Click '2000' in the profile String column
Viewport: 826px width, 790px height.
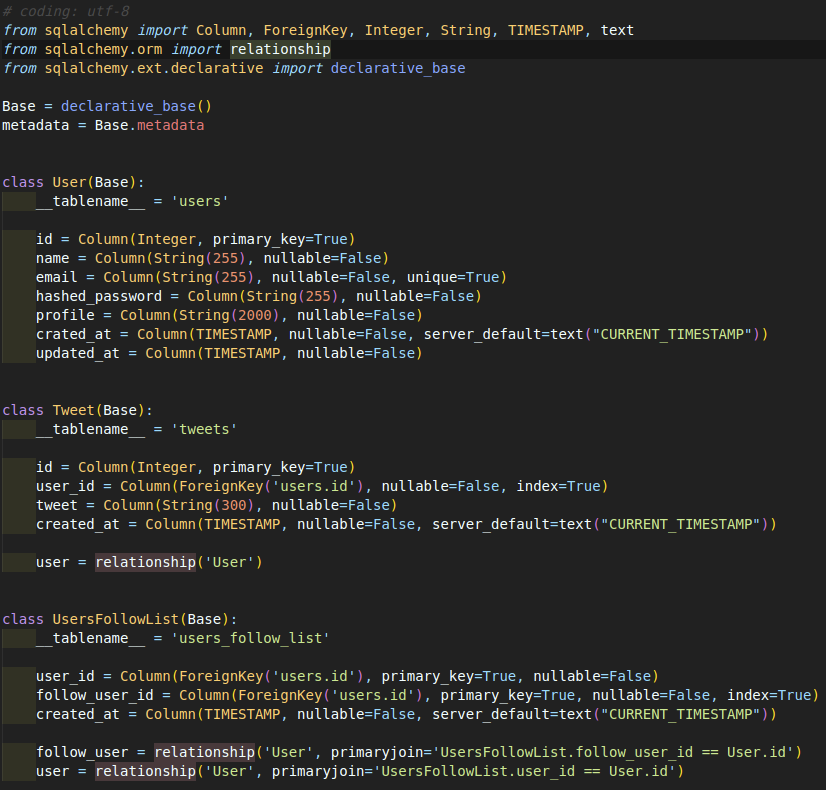[254, 315]
